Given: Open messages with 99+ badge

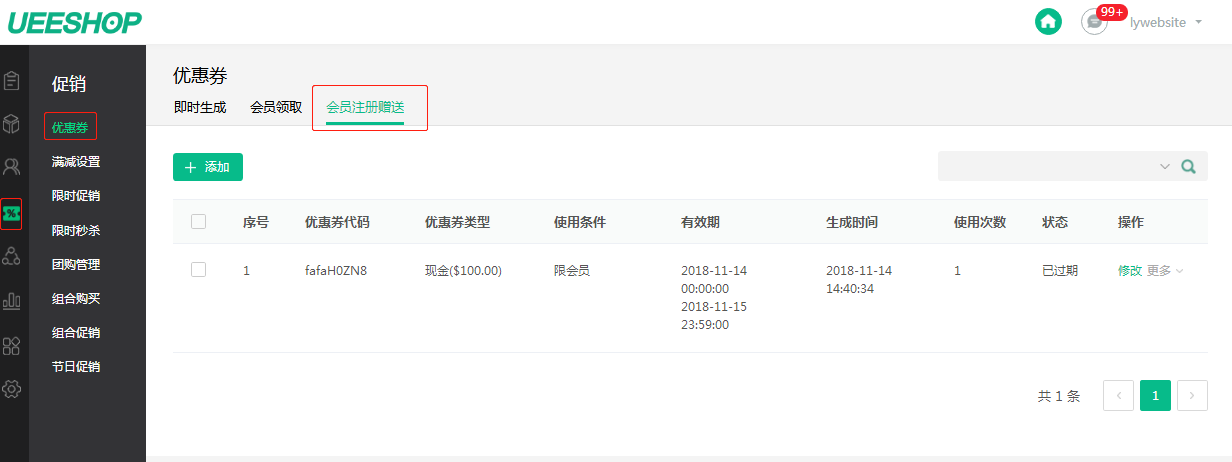Looking at the screenshot, I should tap(1095, 21).
